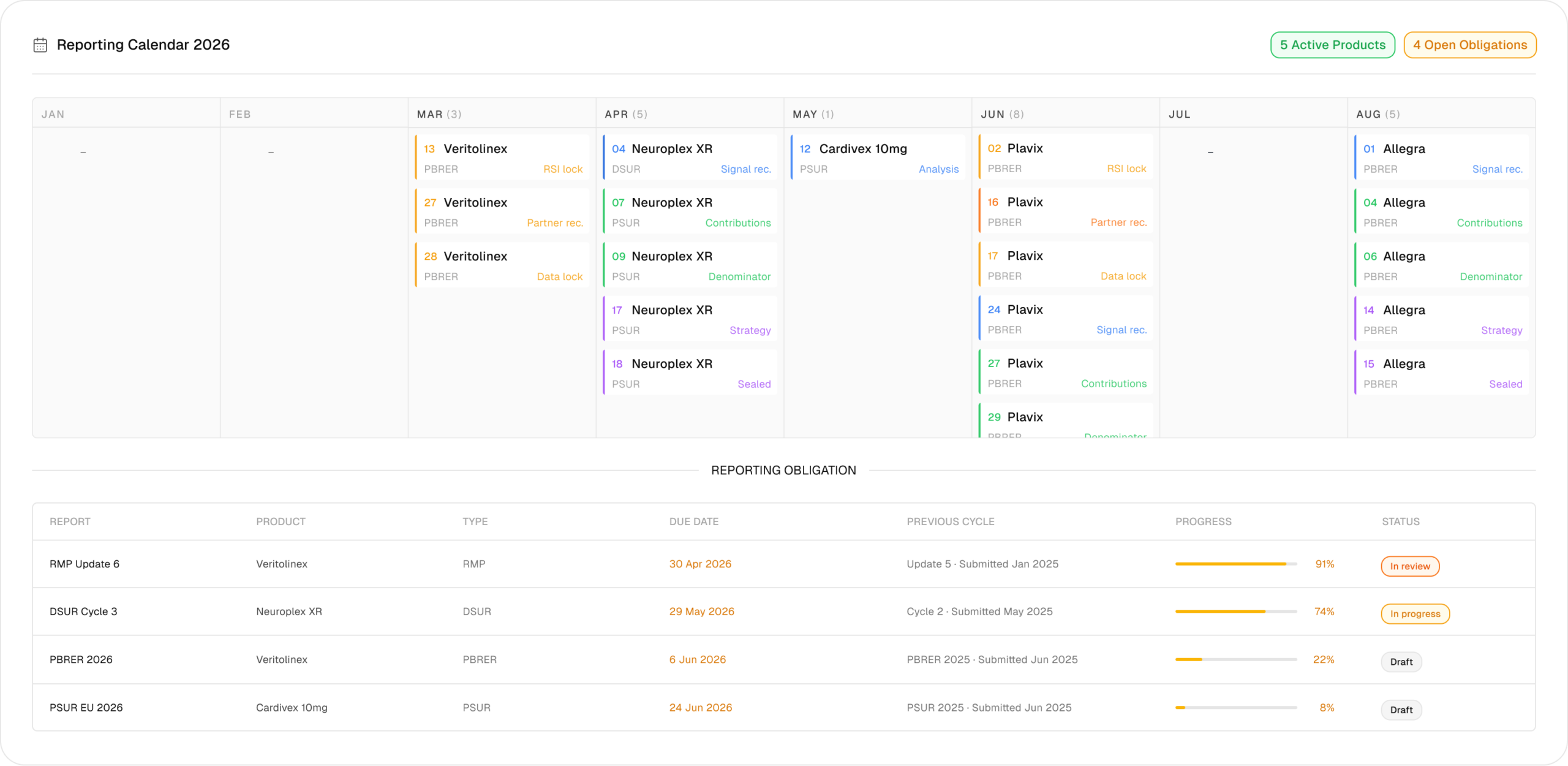Open Veritolinex Partner rec. card on March 27
This screenshot has height=766, width=1568.
coord(502,211)
